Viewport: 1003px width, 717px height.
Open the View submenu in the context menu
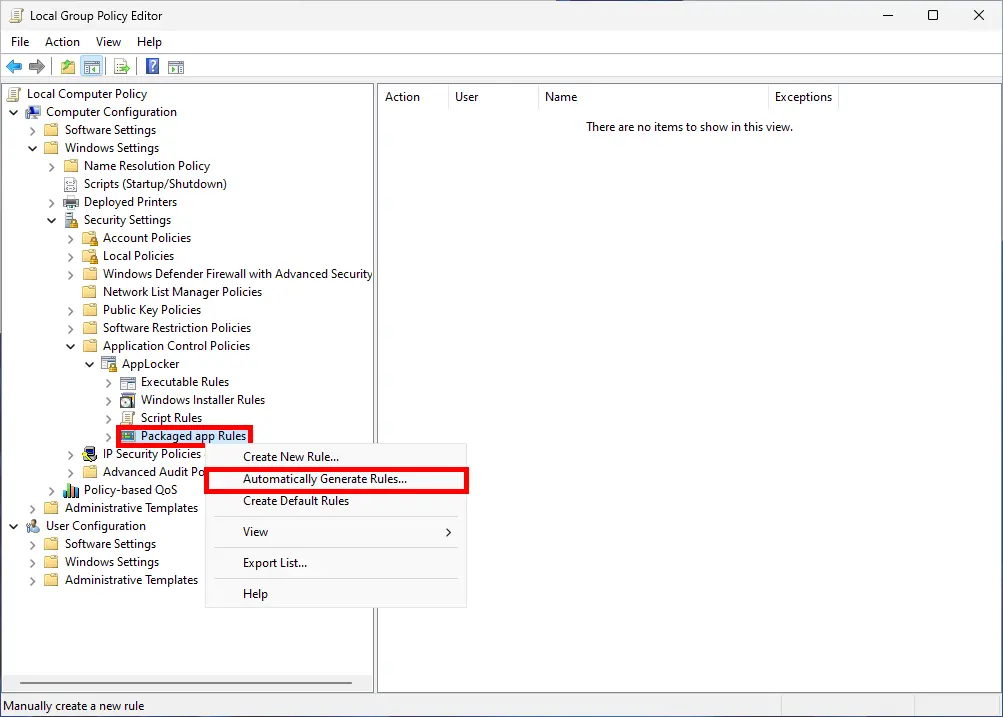(x=254, y=532)
